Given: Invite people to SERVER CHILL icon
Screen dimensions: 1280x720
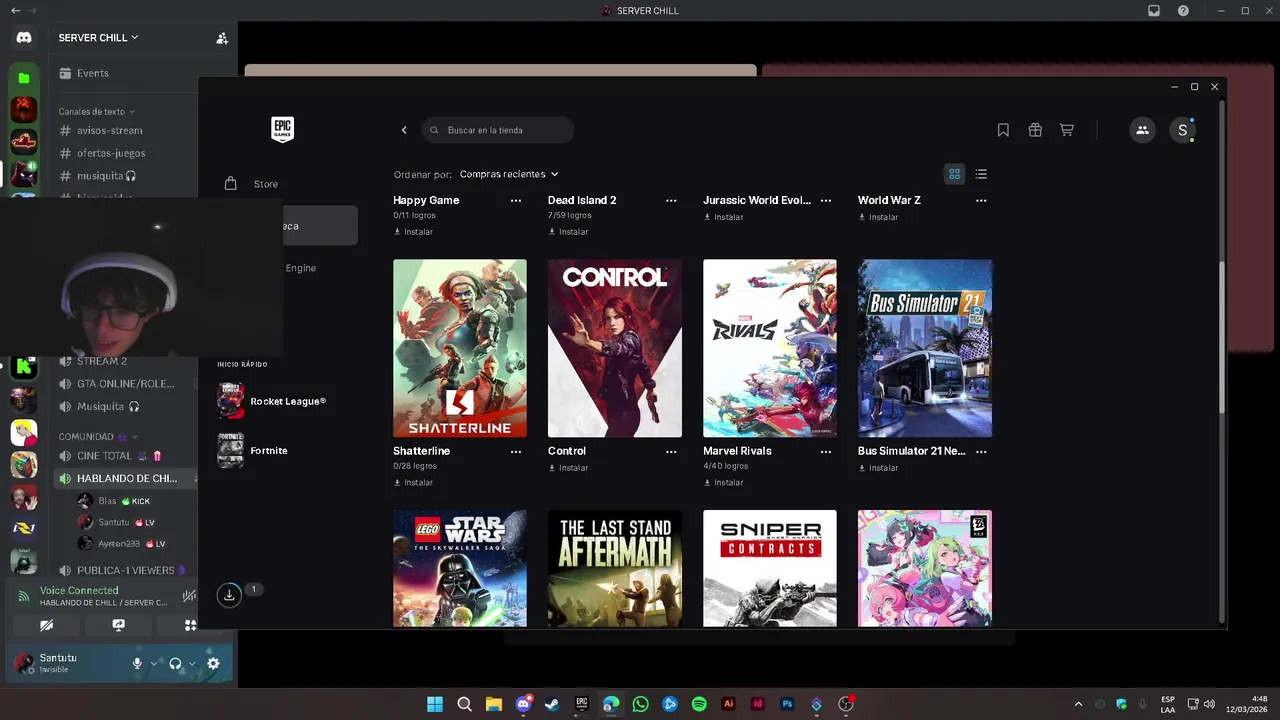Looking at the screenshot, I should (222, 38).
